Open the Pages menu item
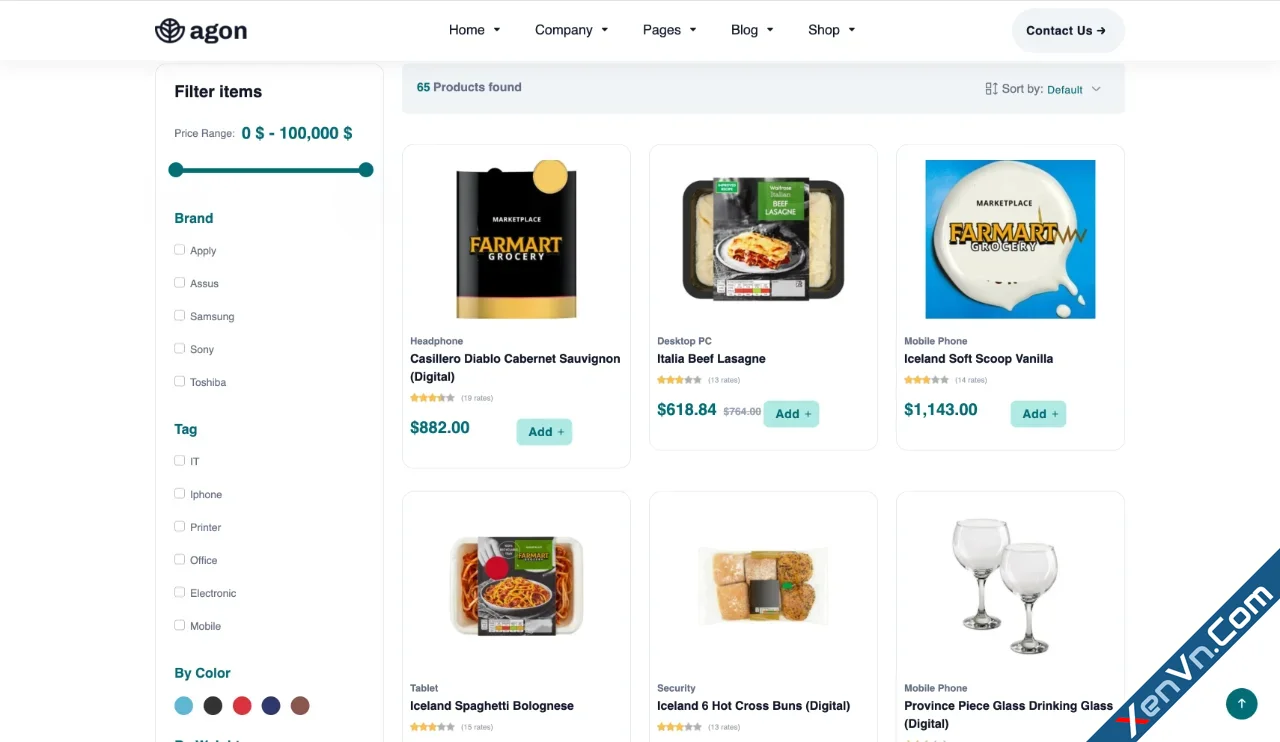Screen dimensions: 1280x742 (669, 30)
